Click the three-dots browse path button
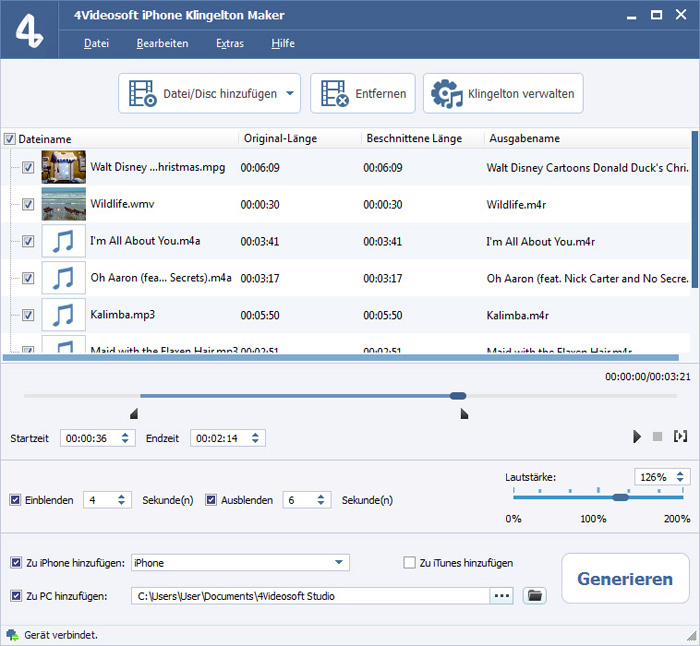 [501, 596]
